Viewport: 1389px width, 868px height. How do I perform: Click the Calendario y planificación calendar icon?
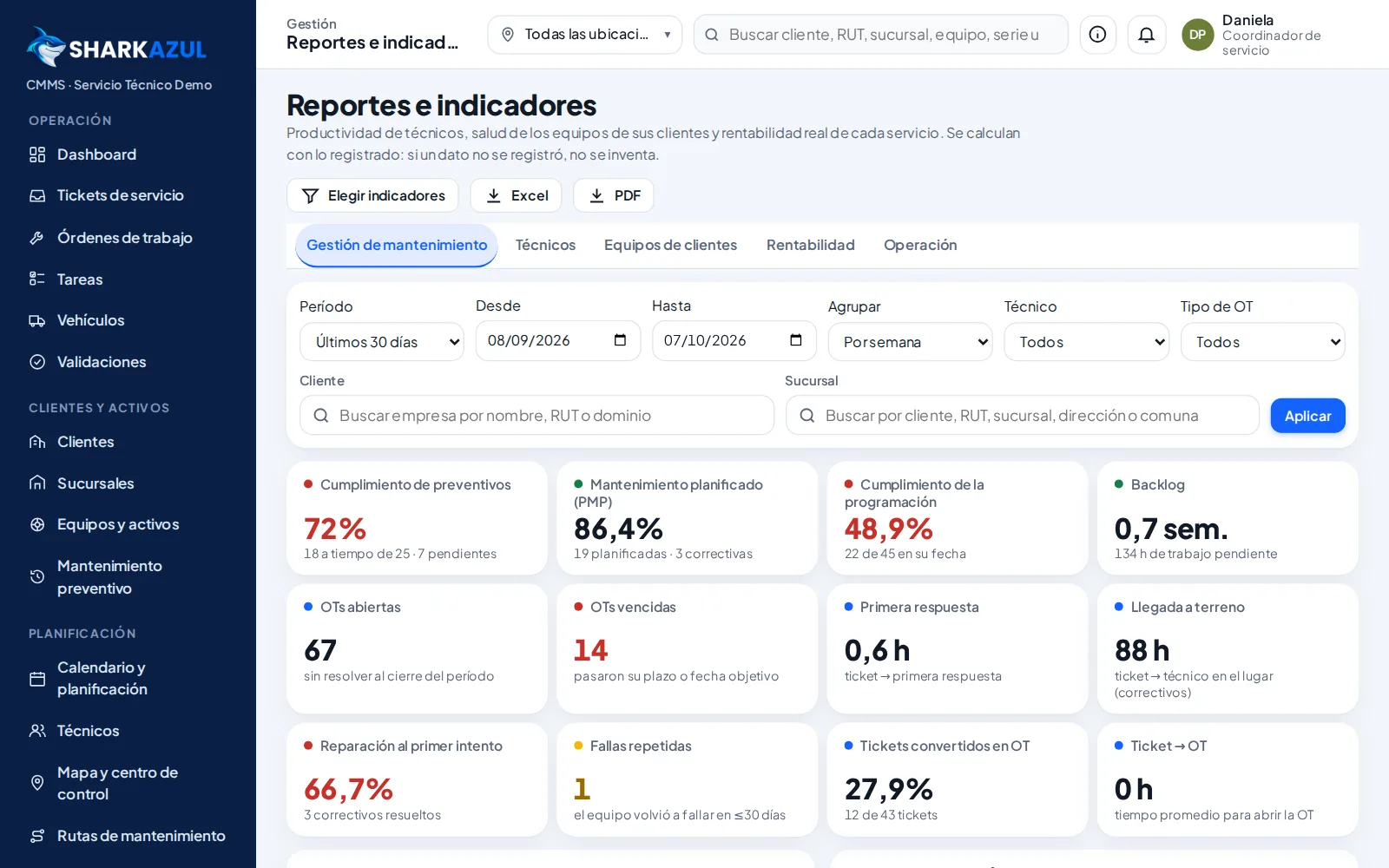click(37, 679)
